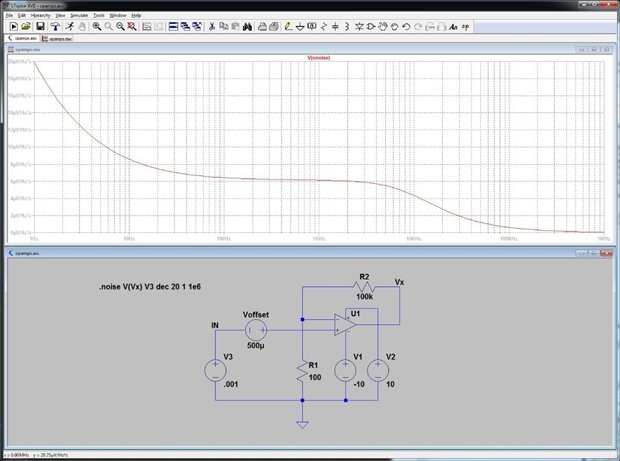This screenshot has width=620, height=461.
Task: Click the Zoom In magnifier icon
Action: pos(97,26)
